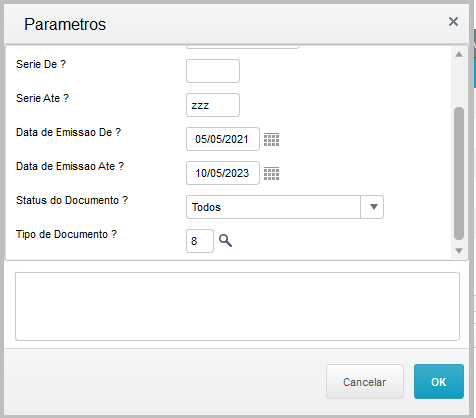This screenshot has height=418, width=476.
Task: Open calendar for Data de Emissao De
Action: (x=271, y=139)
